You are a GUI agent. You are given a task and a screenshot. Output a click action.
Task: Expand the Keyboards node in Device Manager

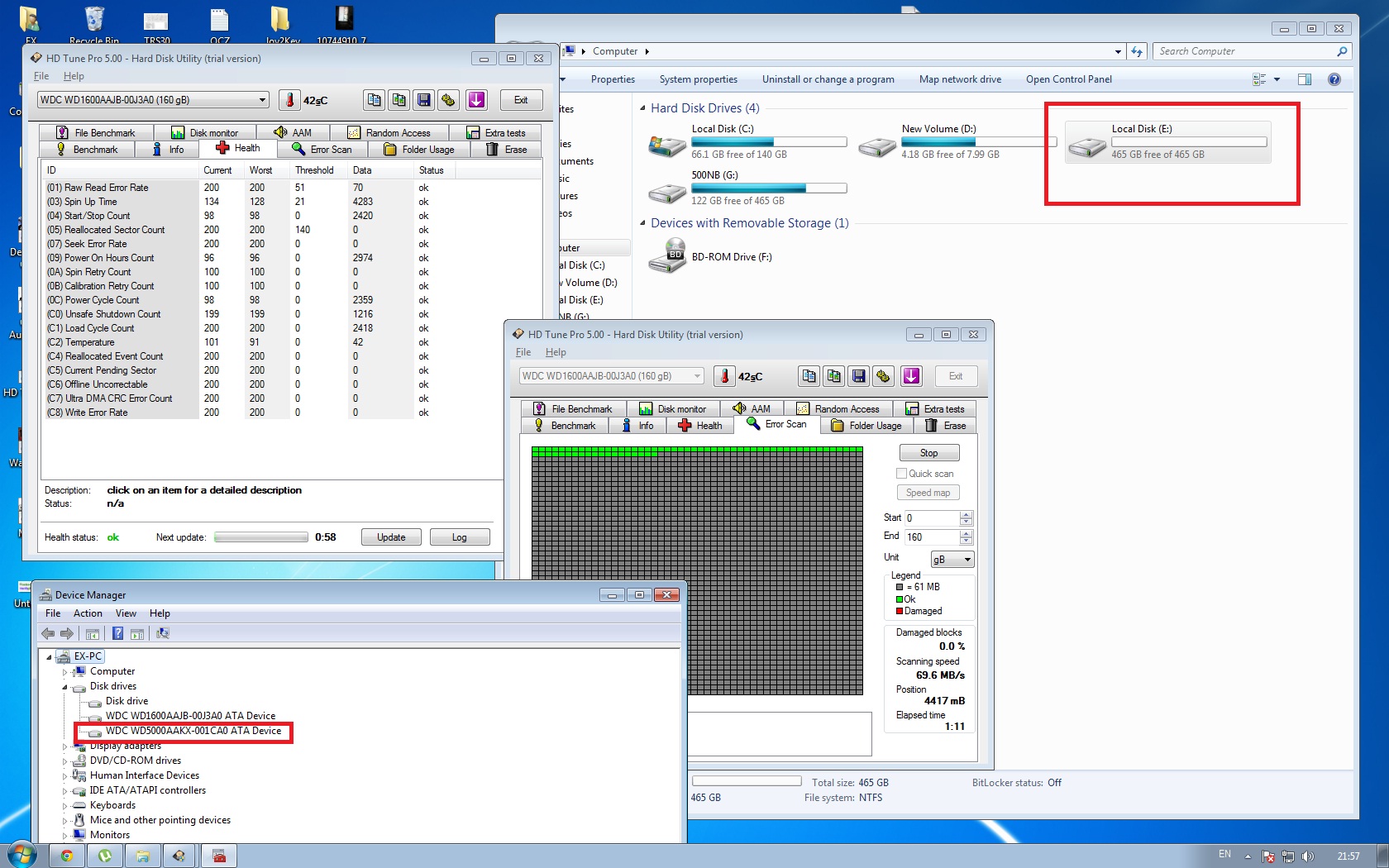[64, 806]
